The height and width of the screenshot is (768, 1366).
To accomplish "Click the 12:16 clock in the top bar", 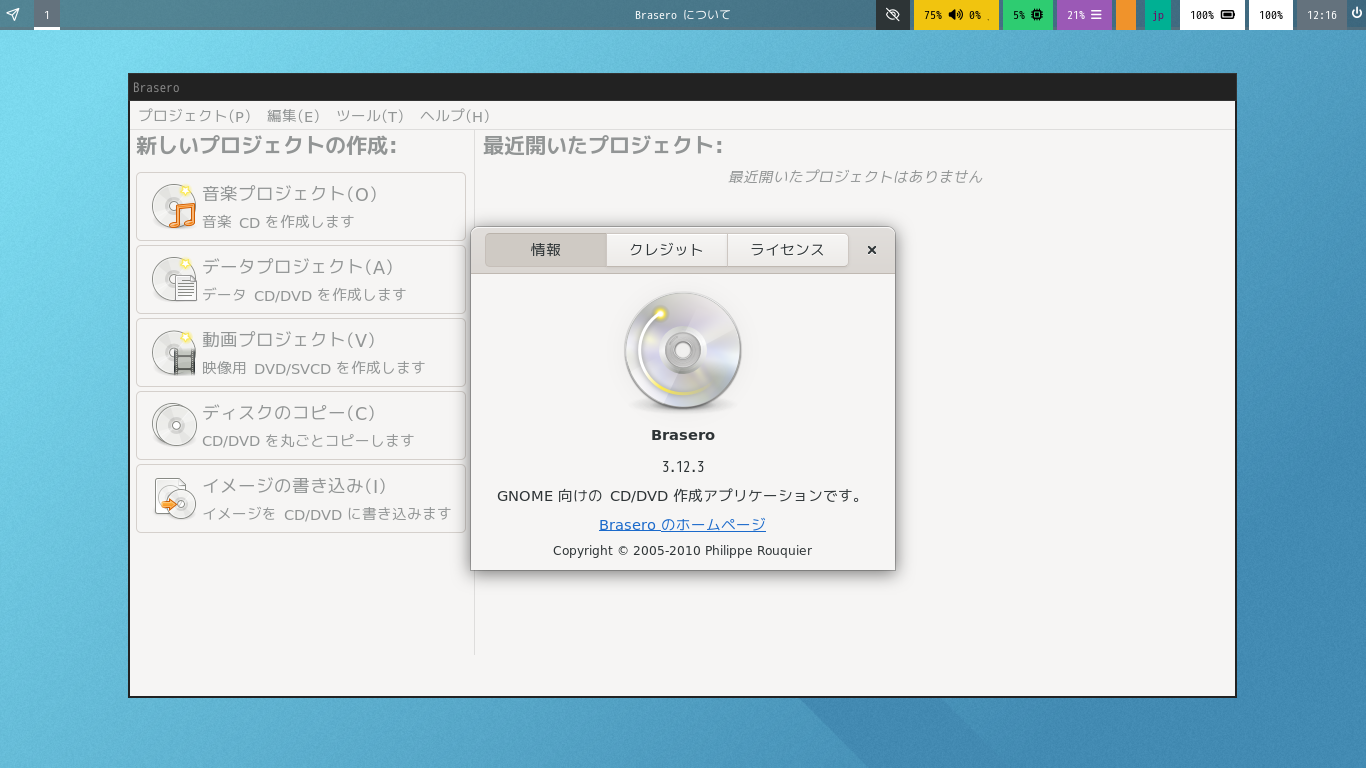I will click(1322, 15).
